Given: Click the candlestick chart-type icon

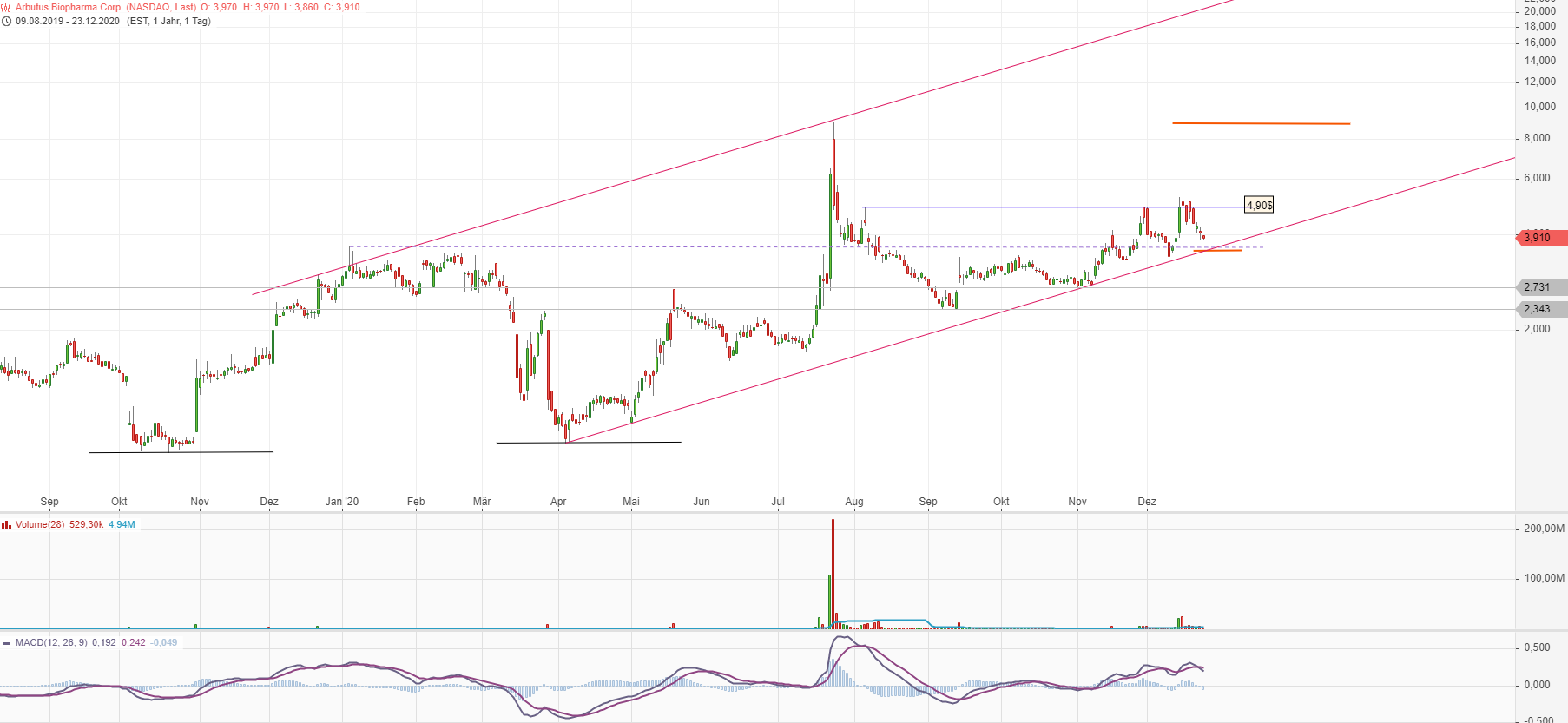Looking at the screenshot, I should pos(6,7).
